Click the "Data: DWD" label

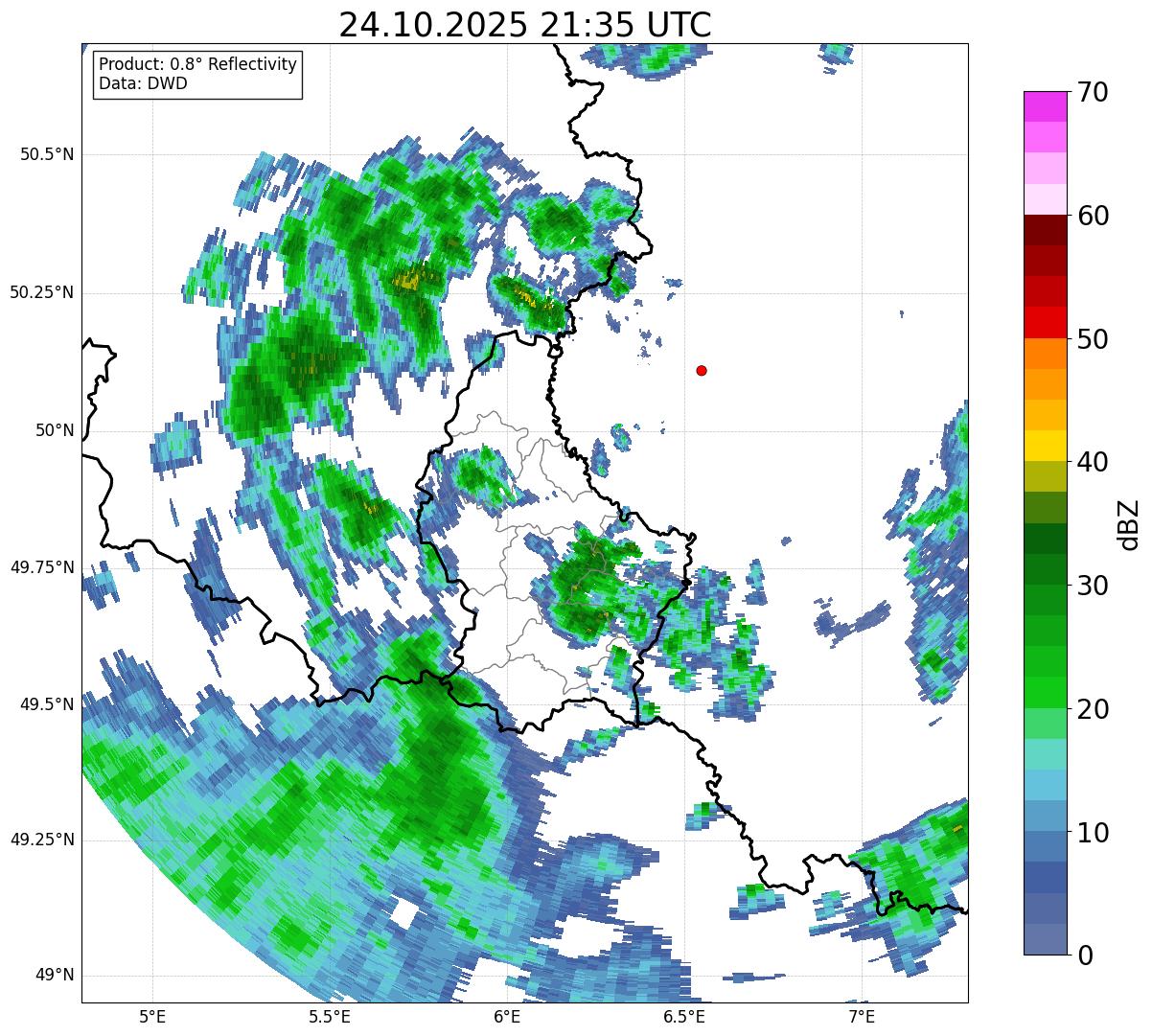(x=143, y=83)
